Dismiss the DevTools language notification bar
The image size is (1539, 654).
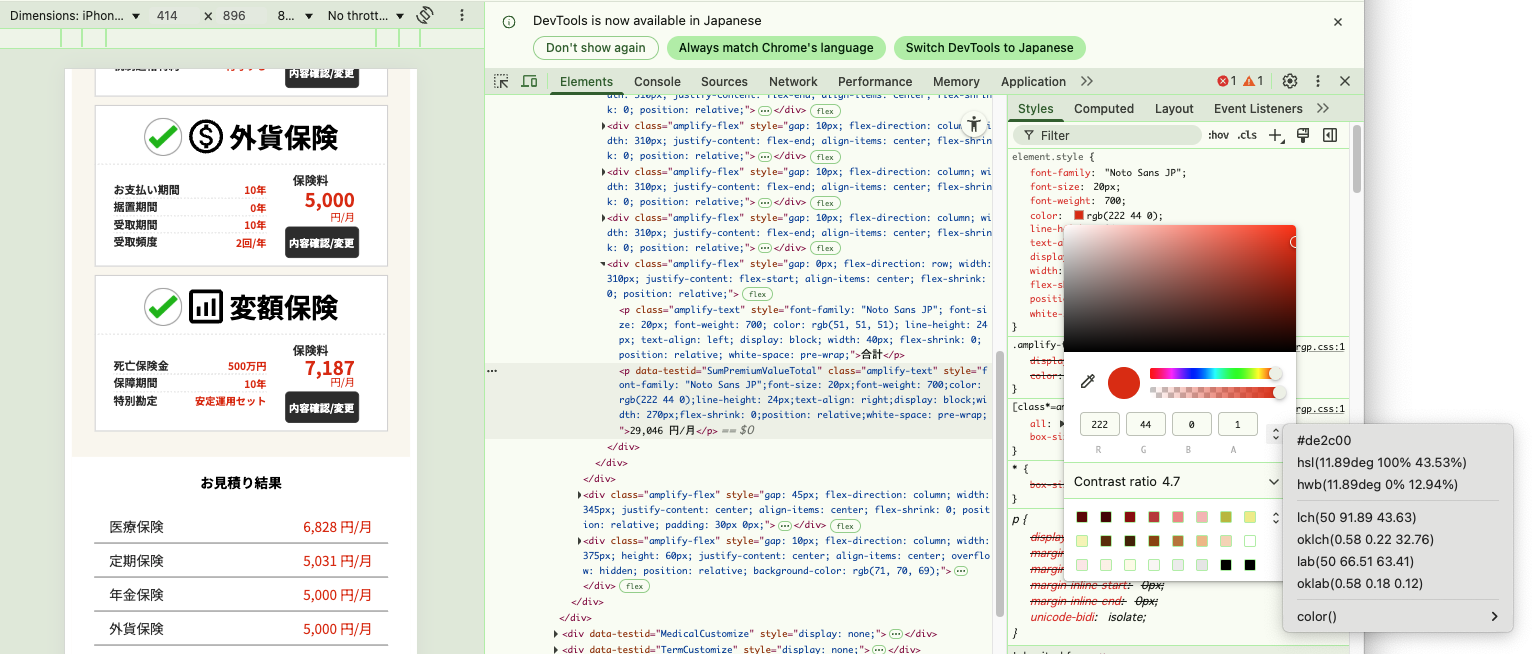[x=1338, y=21]
